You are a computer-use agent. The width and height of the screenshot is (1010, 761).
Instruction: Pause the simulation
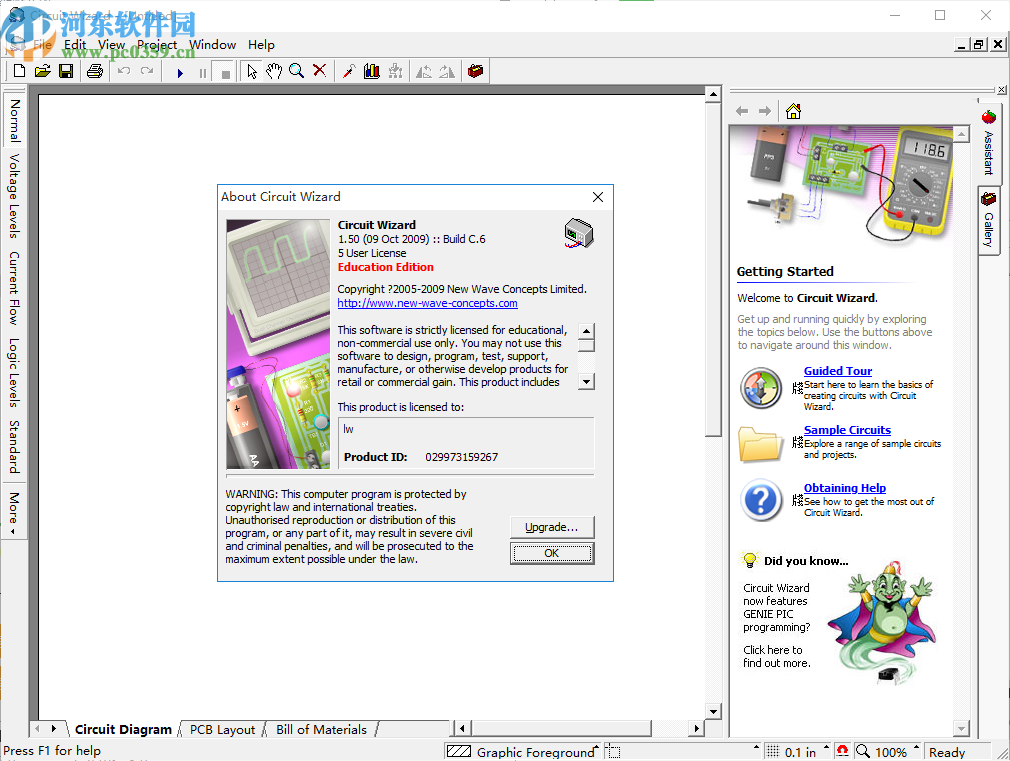[203, 73]
